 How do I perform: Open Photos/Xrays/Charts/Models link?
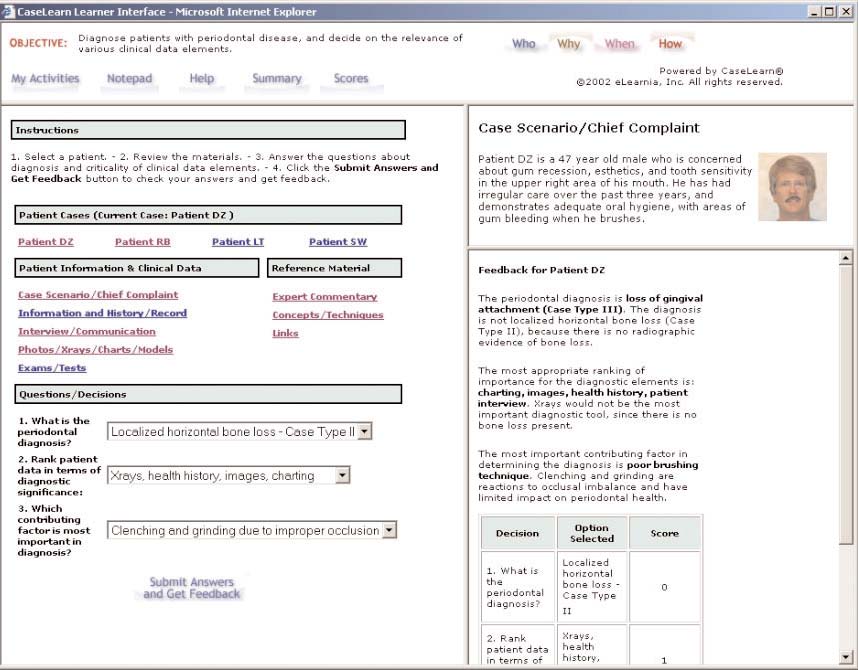pos(95,350)
